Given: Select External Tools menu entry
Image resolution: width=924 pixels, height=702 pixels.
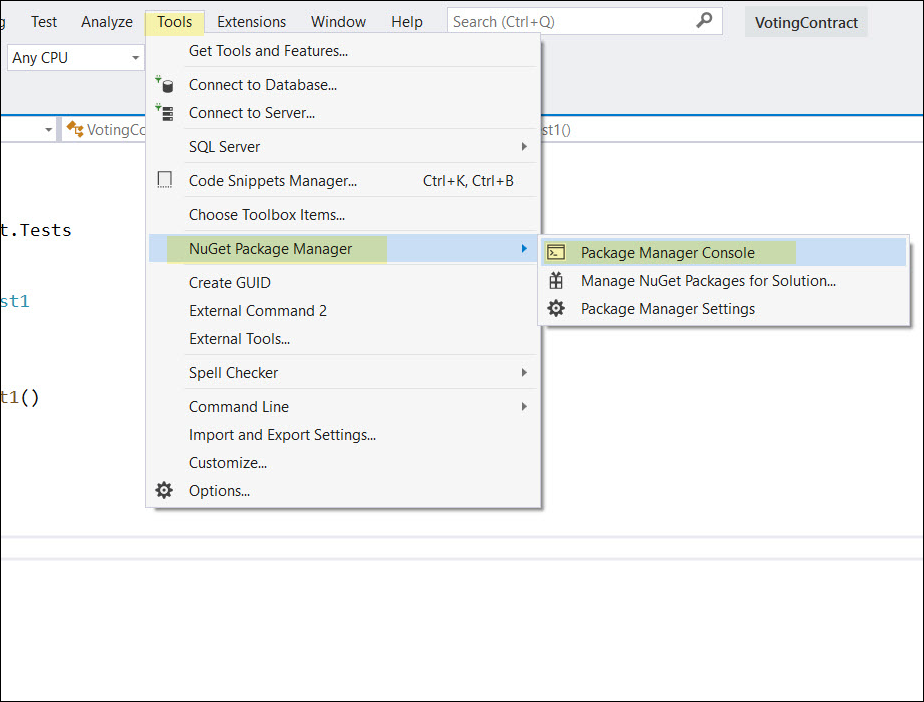Looking at the screenshot, I should (239, 339).
